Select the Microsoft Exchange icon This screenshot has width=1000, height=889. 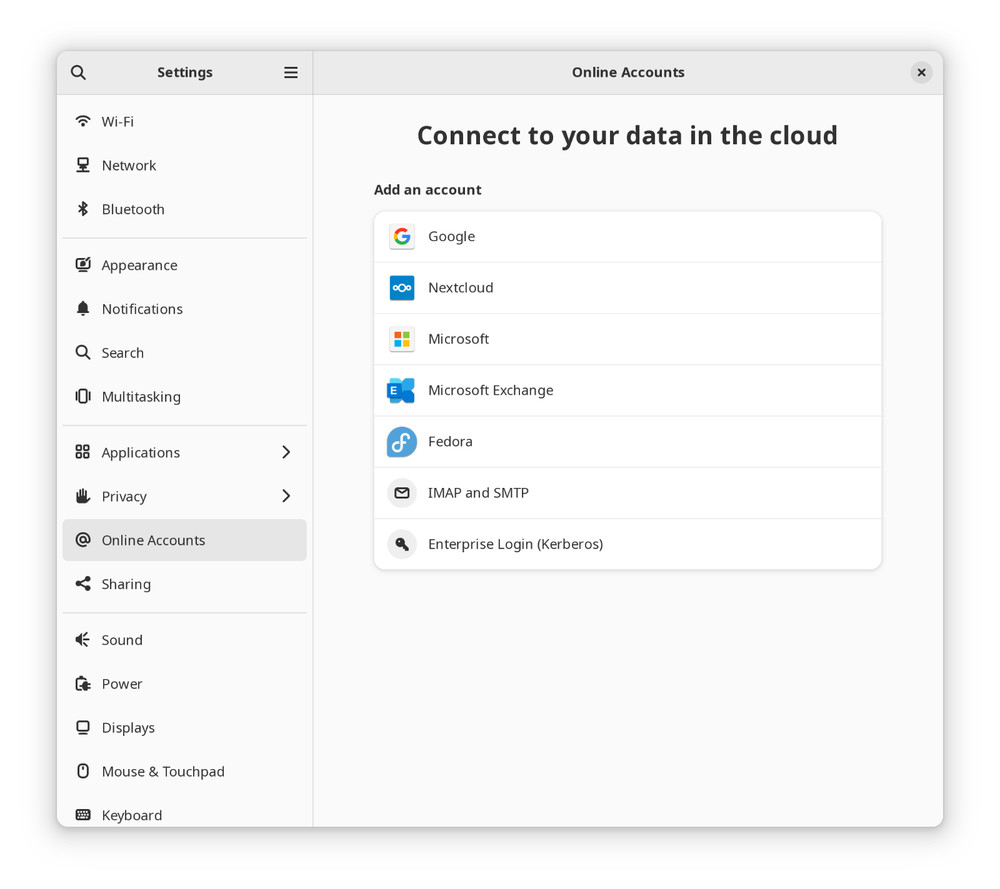[x=401, y=390]
